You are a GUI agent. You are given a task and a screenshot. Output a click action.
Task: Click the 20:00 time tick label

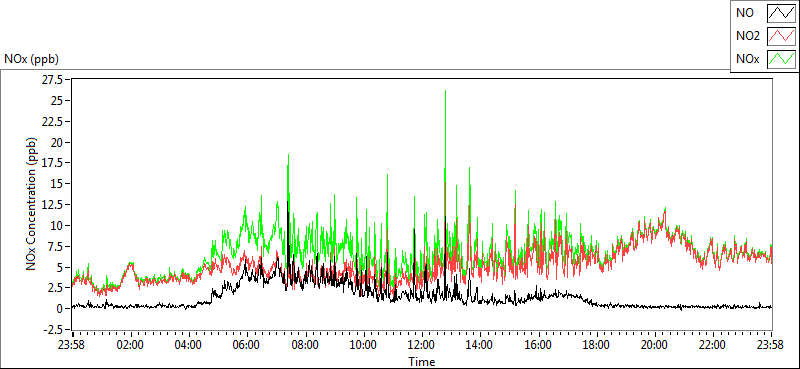654,344
